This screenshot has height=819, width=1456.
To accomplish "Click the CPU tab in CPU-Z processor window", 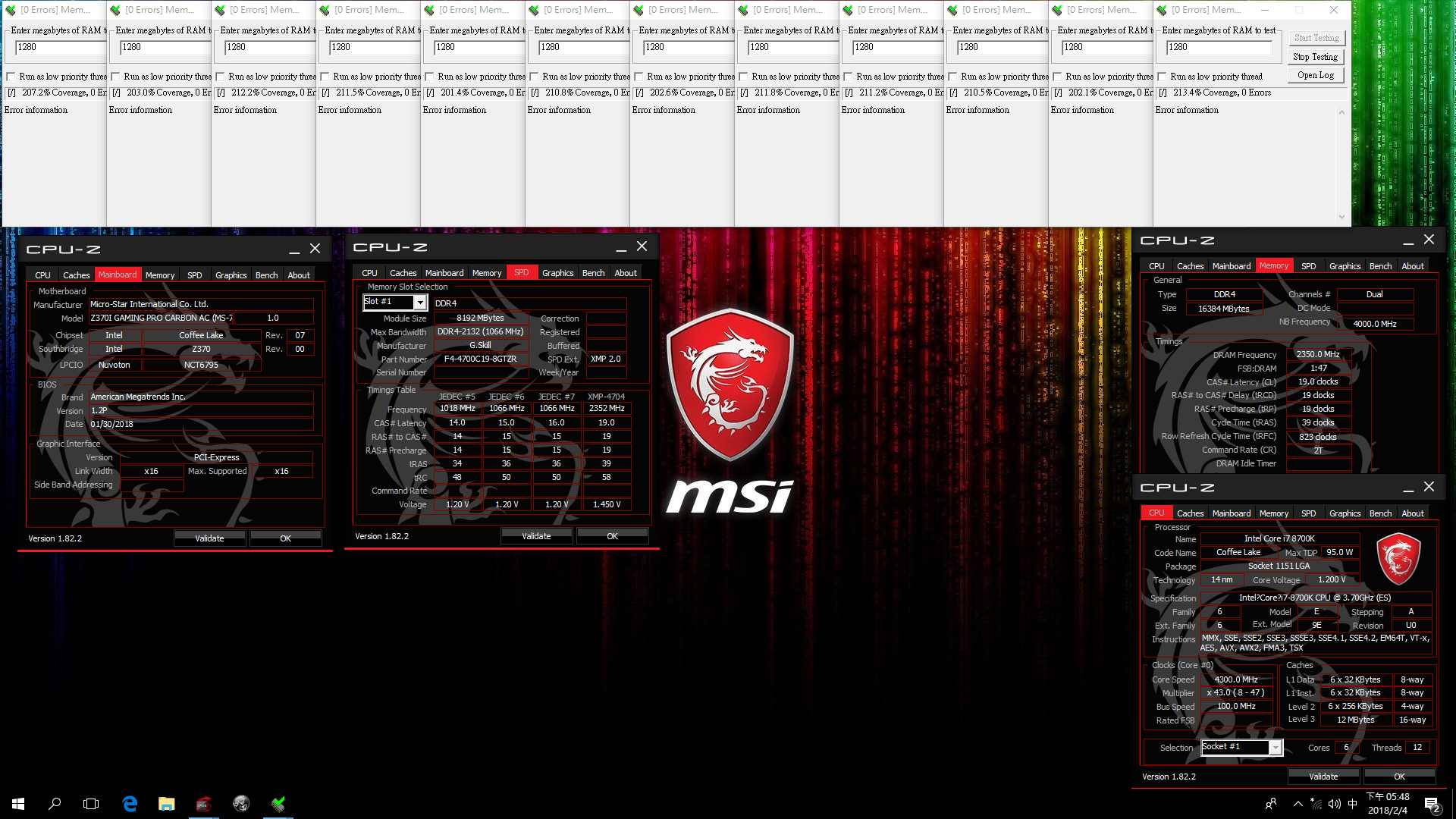I will click(1157, 513).
